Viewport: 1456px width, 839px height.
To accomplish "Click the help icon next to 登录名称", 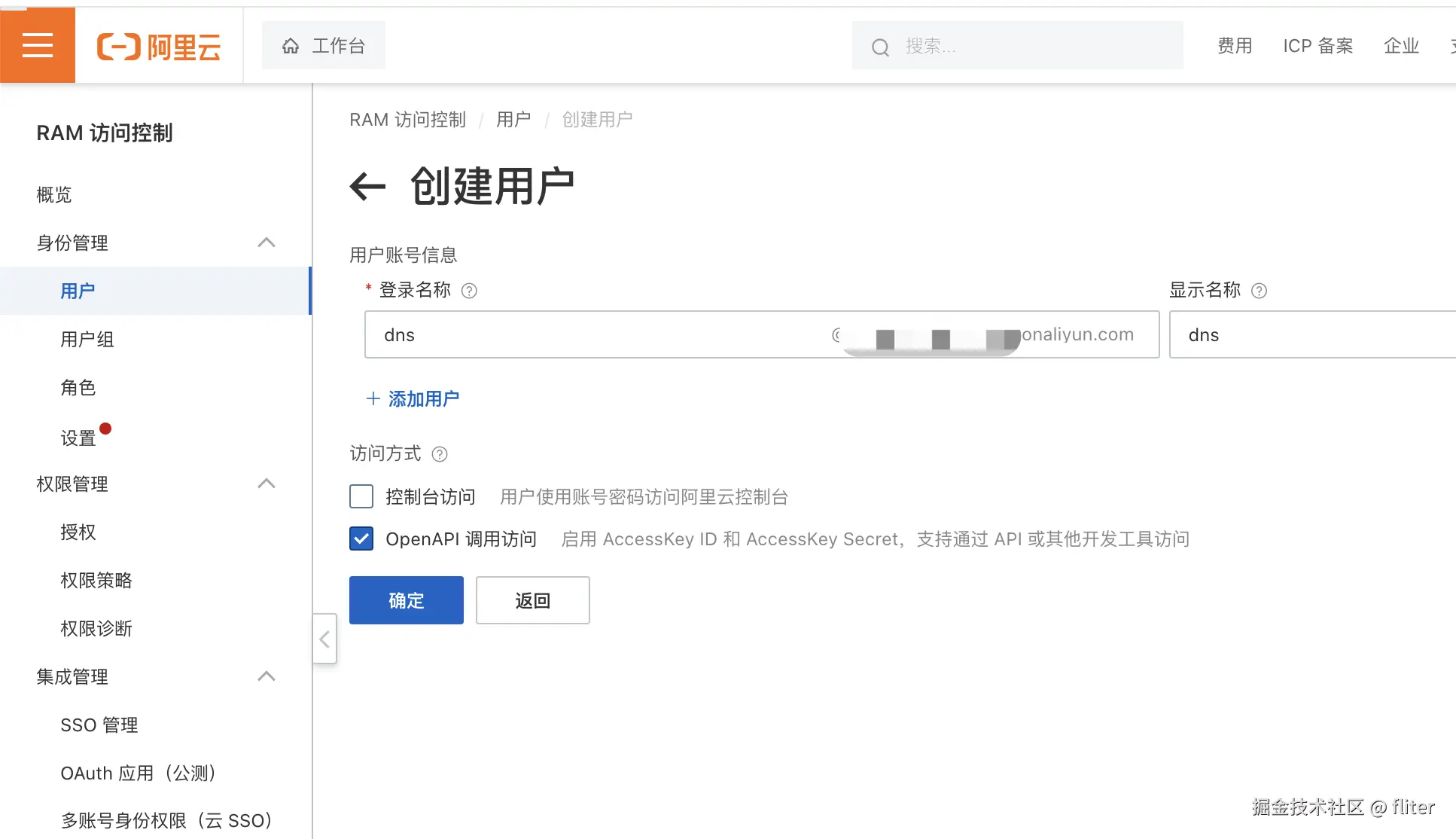I will click(469, 291).
